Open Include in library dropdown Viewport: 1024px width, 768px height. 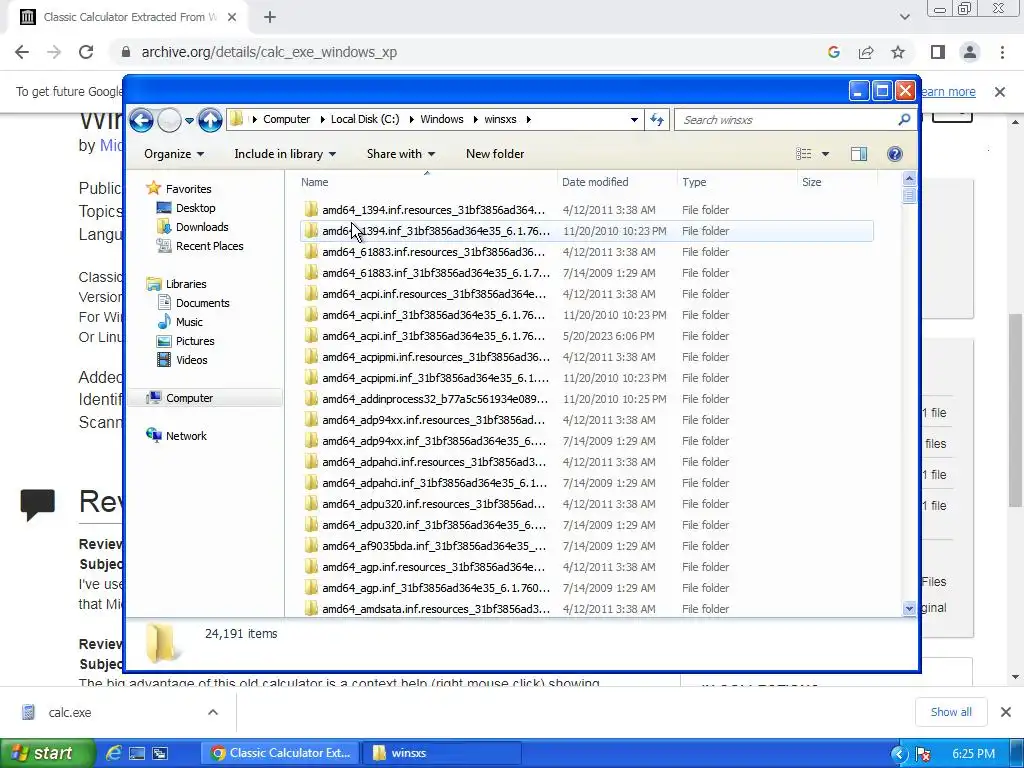(x=285, y=154)
